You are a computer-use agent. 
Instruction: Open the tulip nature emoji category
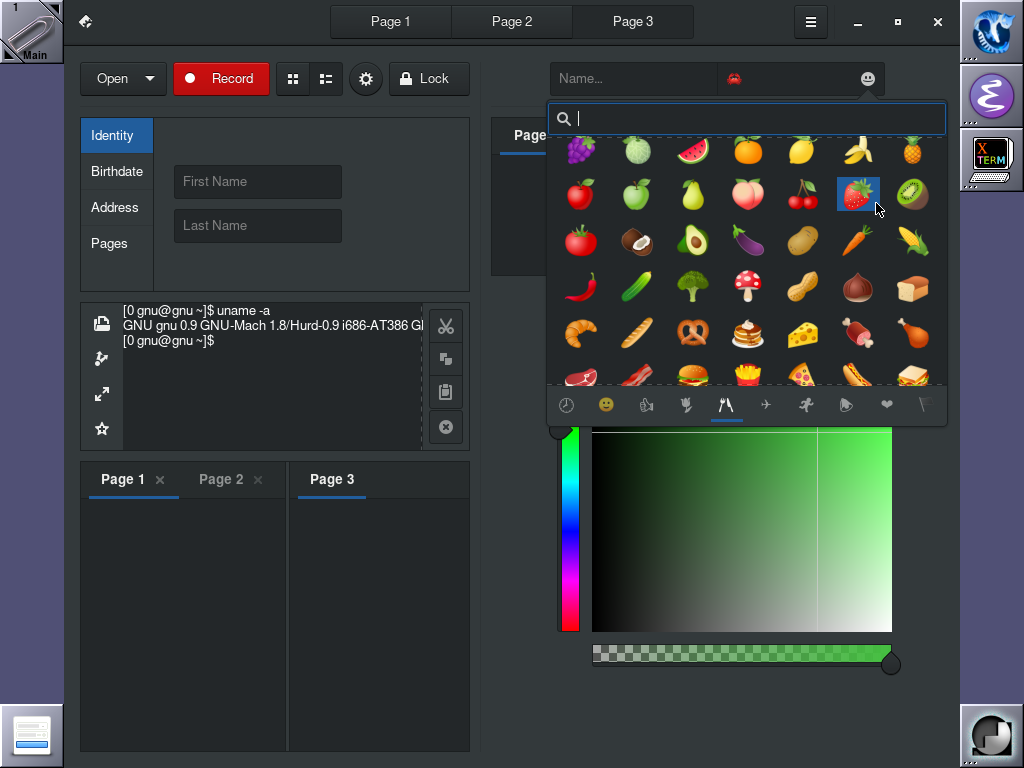[686, 406]
